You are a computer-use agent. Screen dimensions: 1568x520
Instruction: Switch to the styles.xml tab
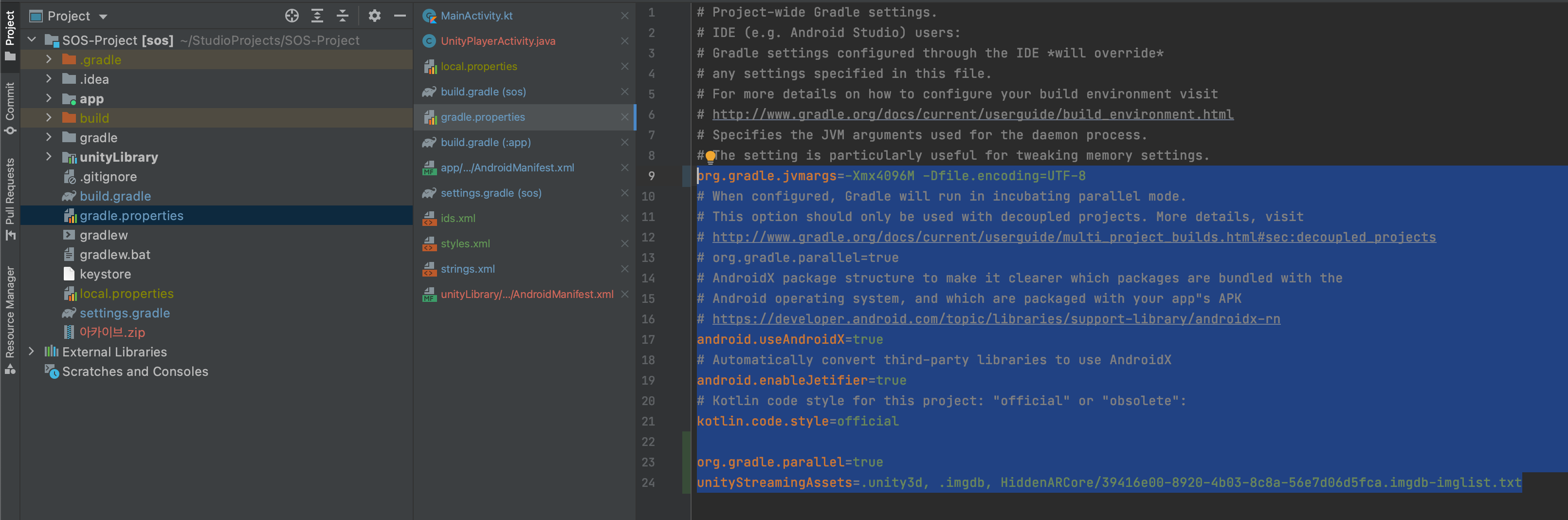click(x=465, y=243)
